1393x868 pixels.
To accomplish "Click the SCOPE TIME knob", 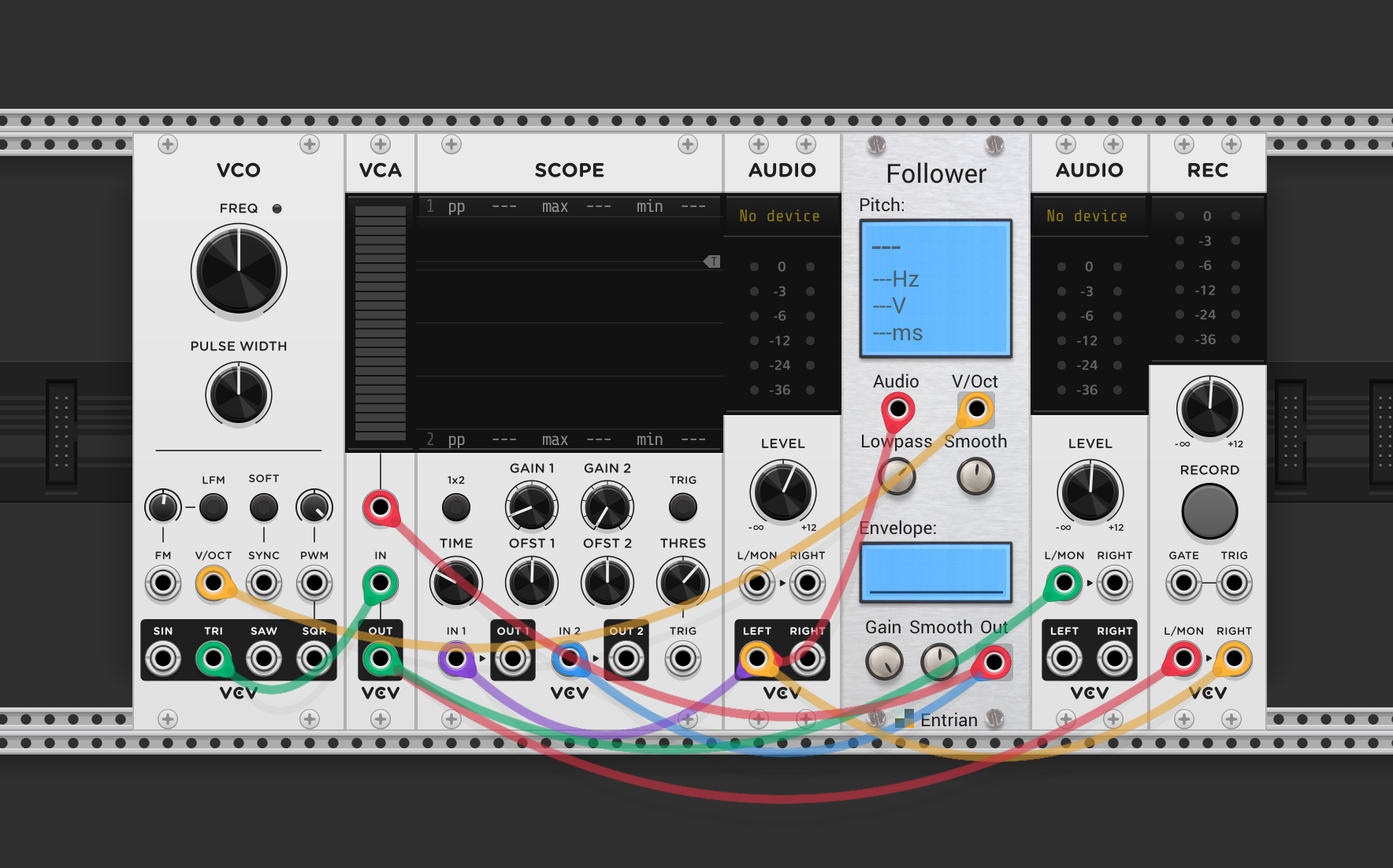I will (x=456, y=584).
